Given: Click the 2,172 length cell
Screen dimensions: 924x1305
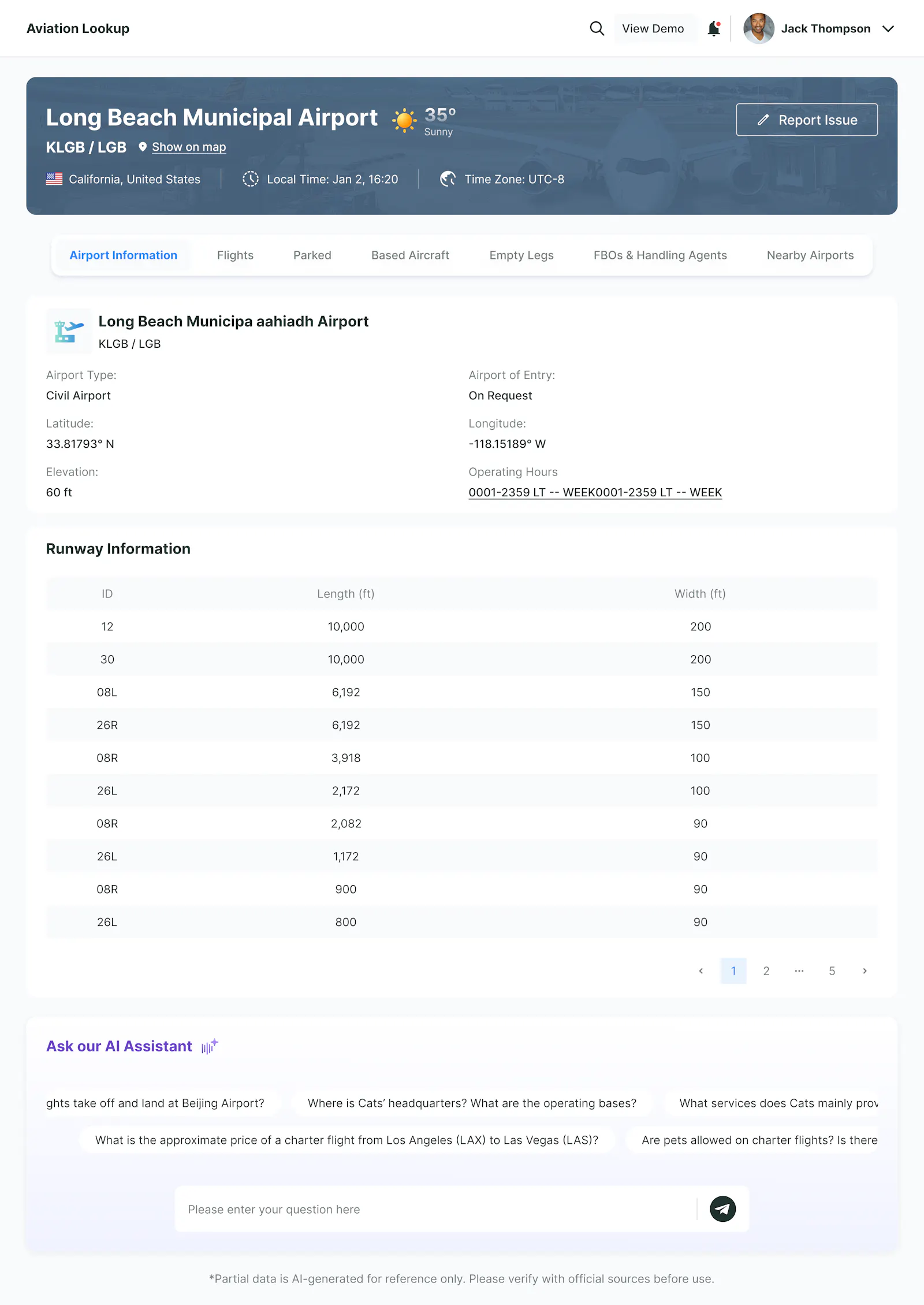Looking at the screenshot, I should tap(345, 791).
